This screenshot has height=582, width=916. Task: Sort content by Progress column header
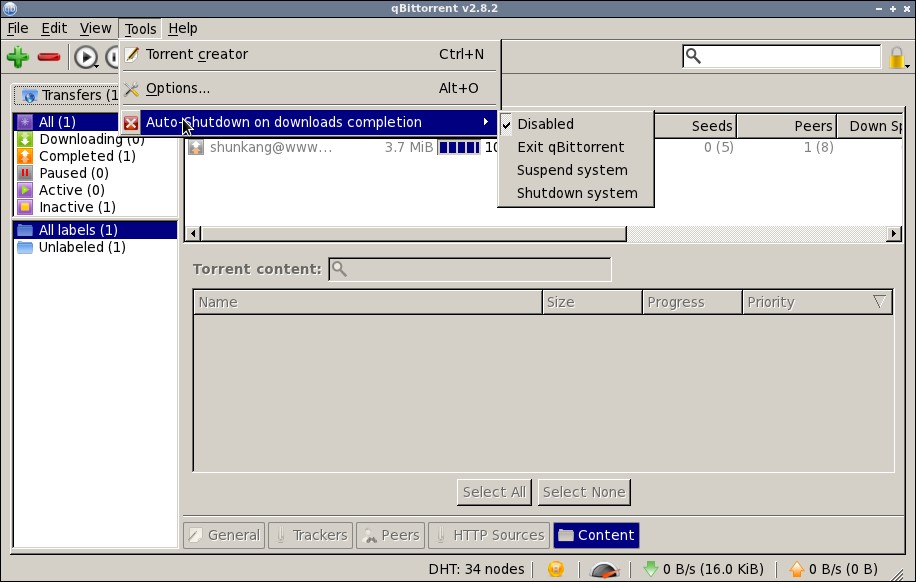[x=692, y=302]
